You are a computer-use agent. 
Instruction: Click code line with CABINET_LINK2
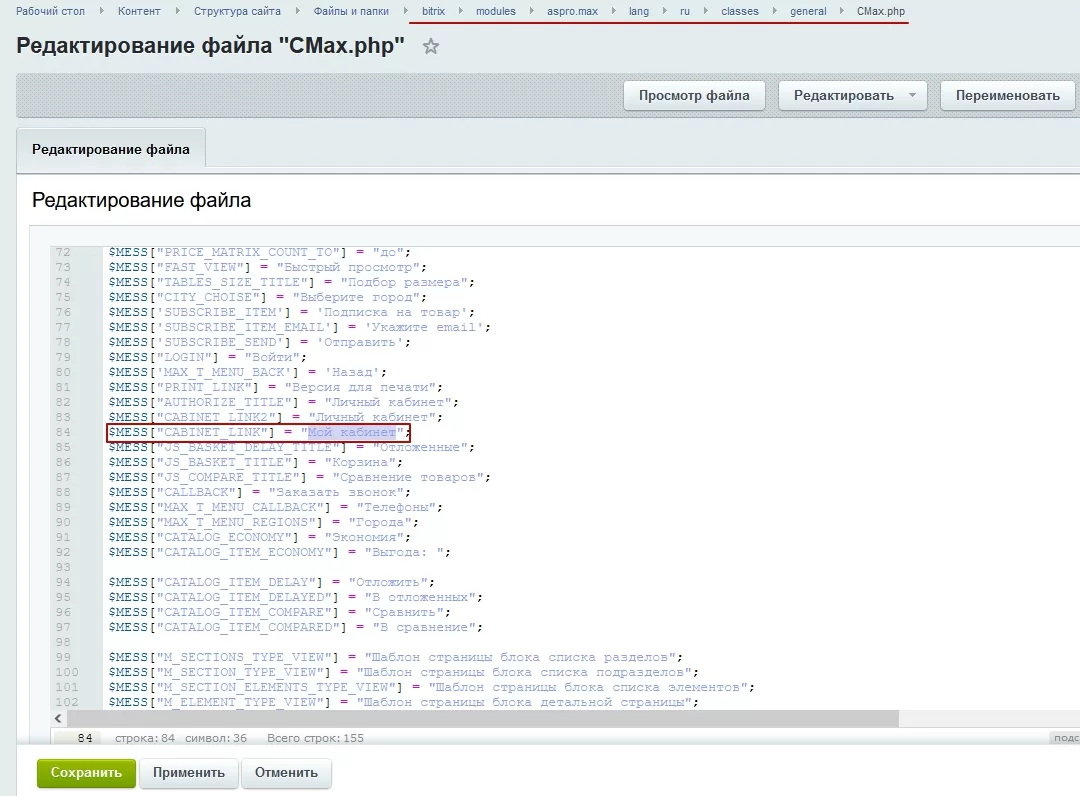tap(276, 417)
